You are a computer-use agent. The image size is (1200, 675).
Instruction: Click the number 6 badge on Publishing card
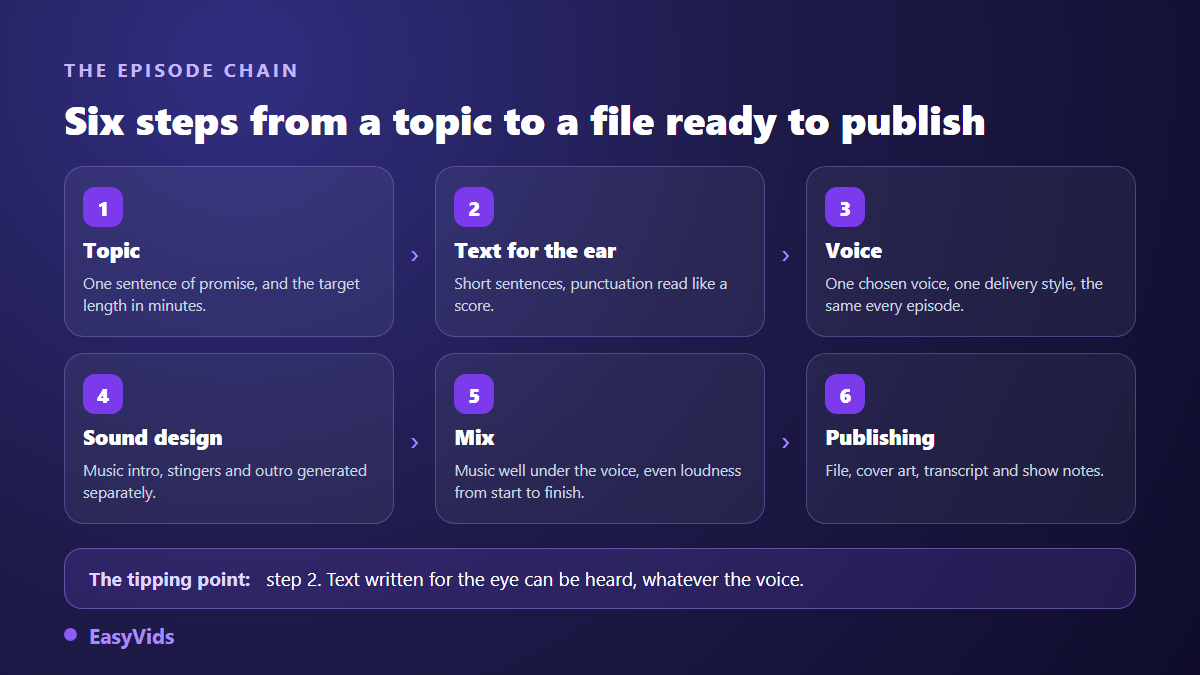pos(845,395)
